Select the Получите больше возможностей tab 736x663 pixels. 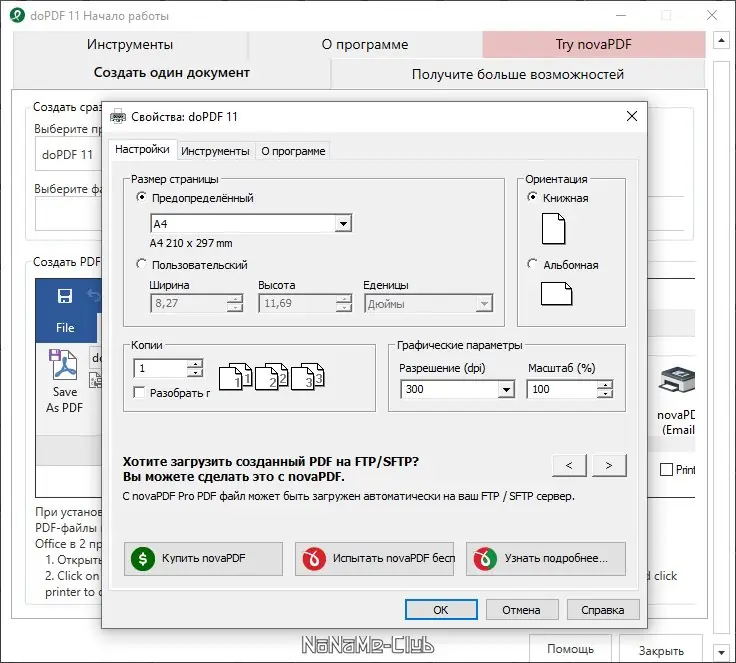(518, 74)
